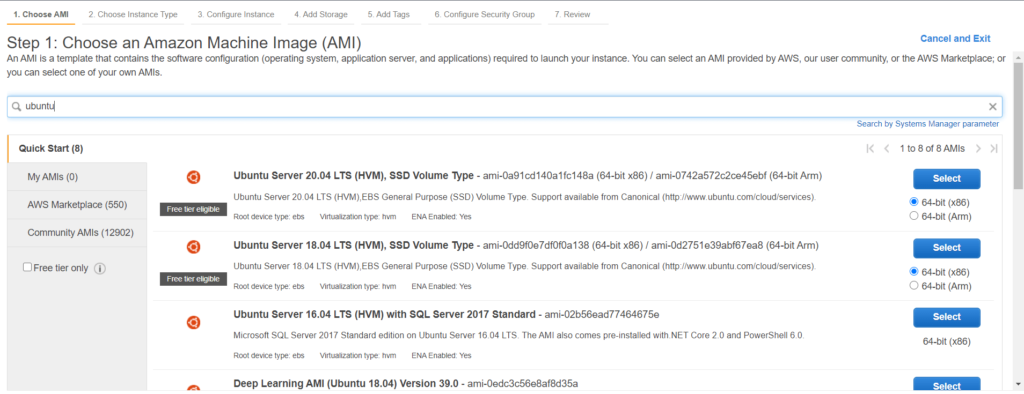1024x394 pixels.
Task: Go to first page of AMI results
Action: pyautogui.click(x=870, y=148)
